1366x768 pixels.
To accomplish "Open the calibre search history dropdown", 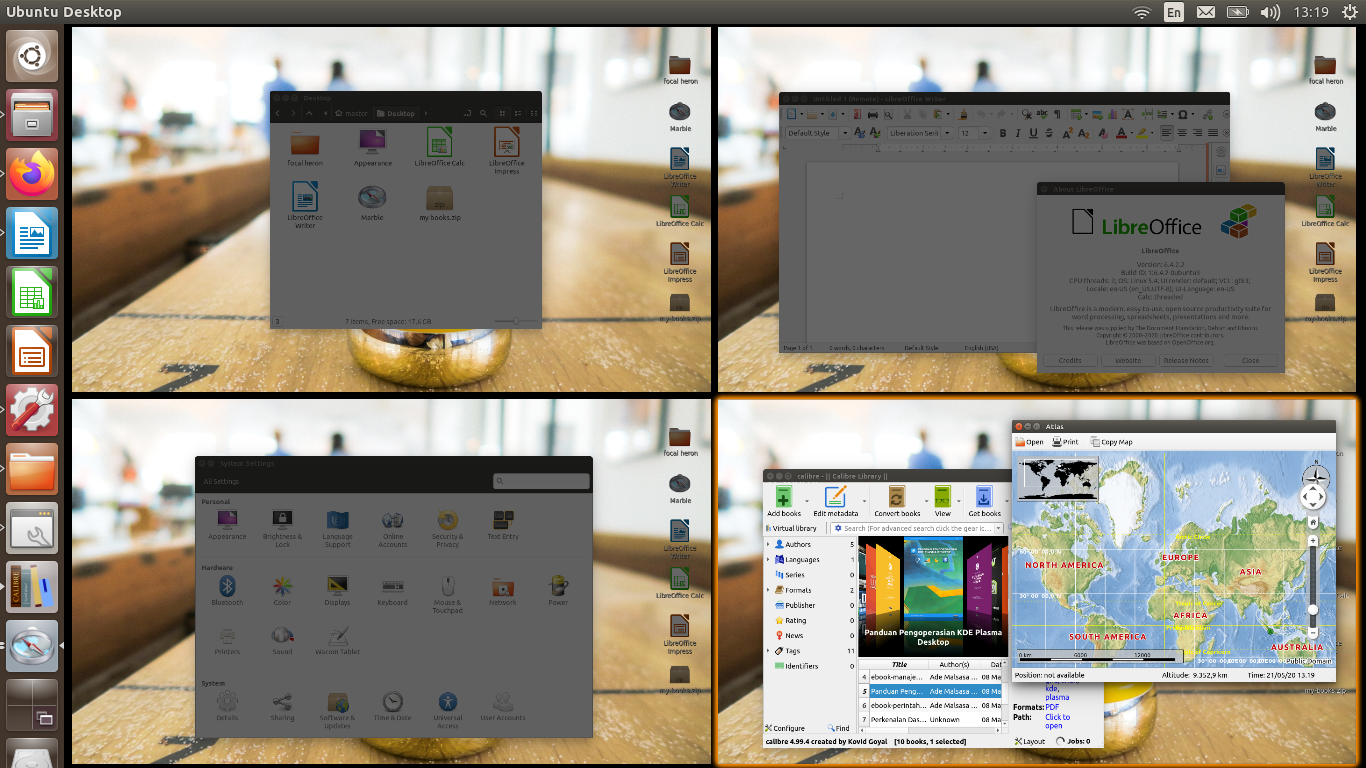I will pyautogui.click(x=997, y=528).
